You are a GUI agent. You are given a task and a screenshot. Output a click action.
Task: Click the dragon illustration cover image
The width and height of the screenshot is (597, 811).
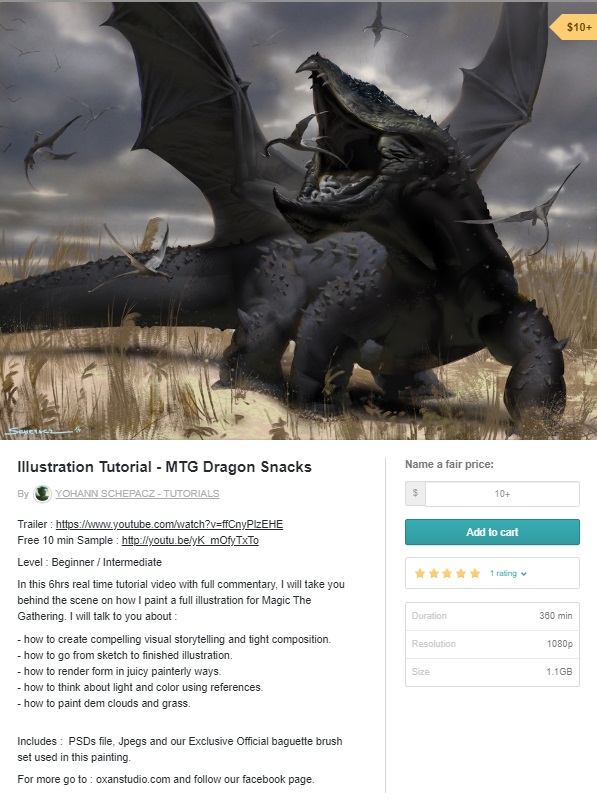[298, 220]
